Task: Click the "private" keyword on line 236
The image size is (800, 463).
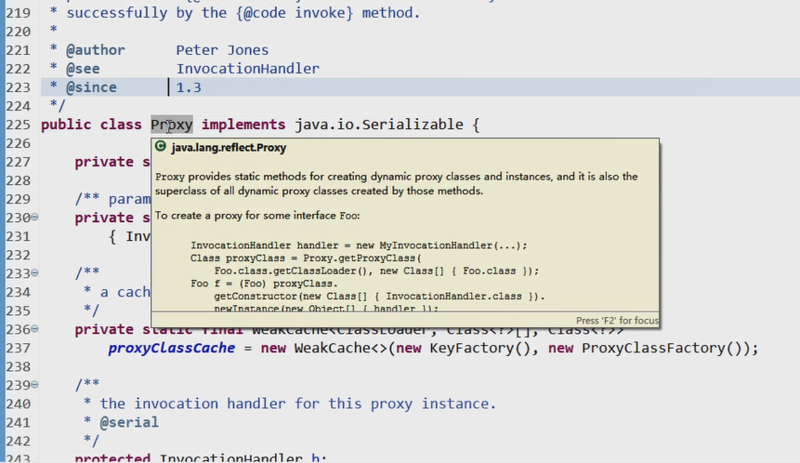Action: (x=104, y=330)
